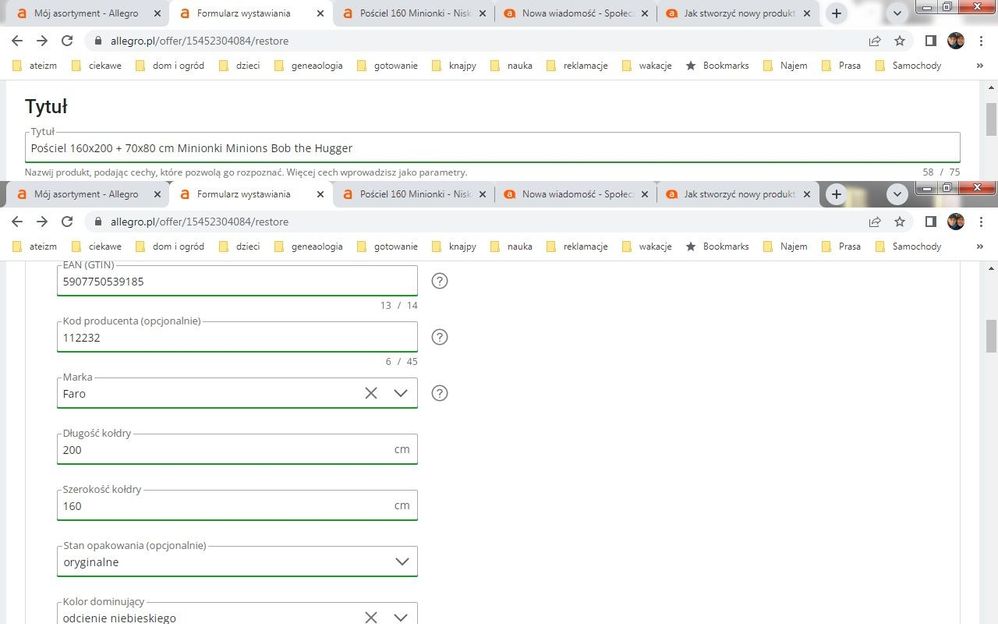The width and height of the screenshot is (998, 624).
Task: Clear the Marka value Faro with the X
Action: coord(370,393)
